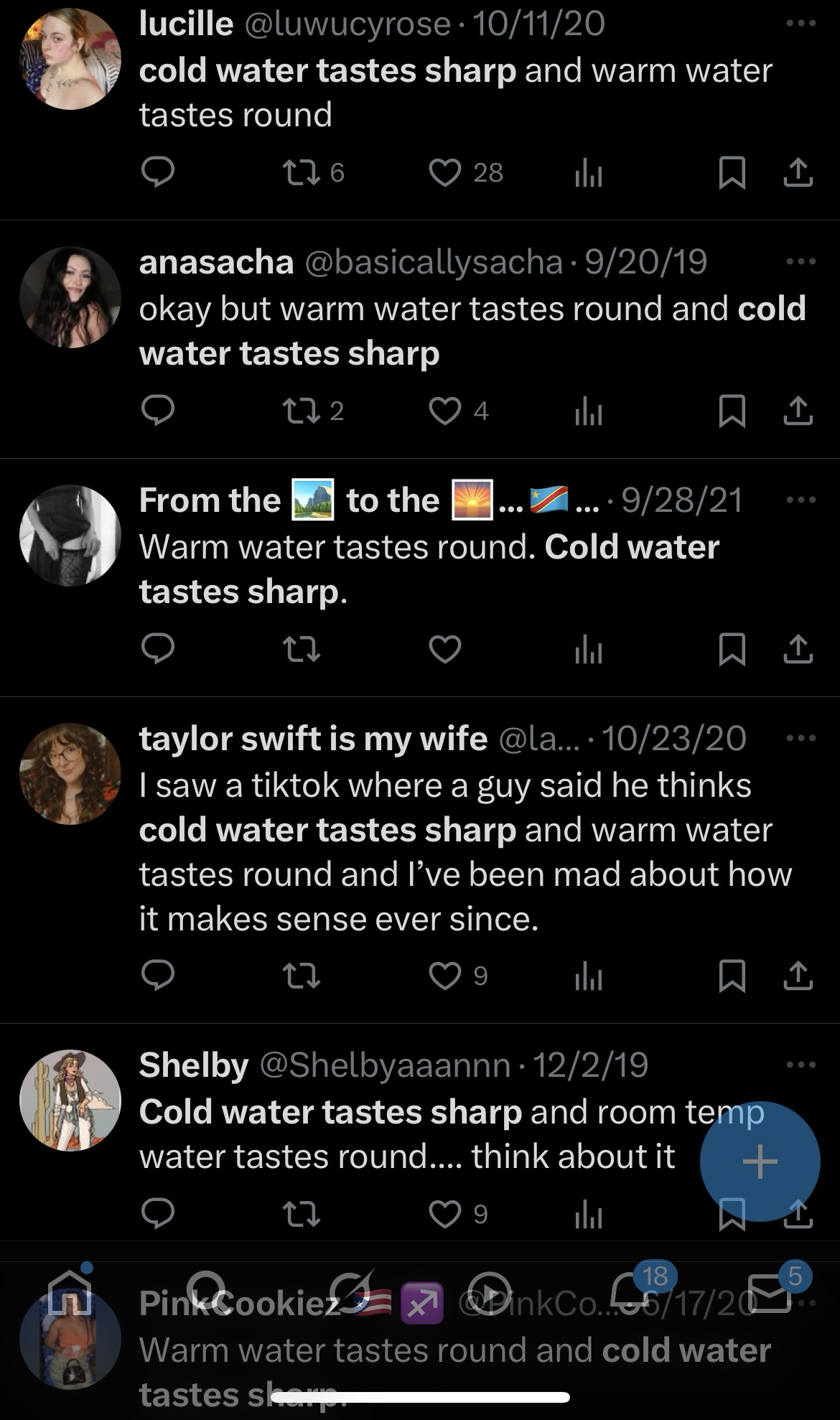
Task: View analytics for anasacha's tweet
Action: pos(588,412)
